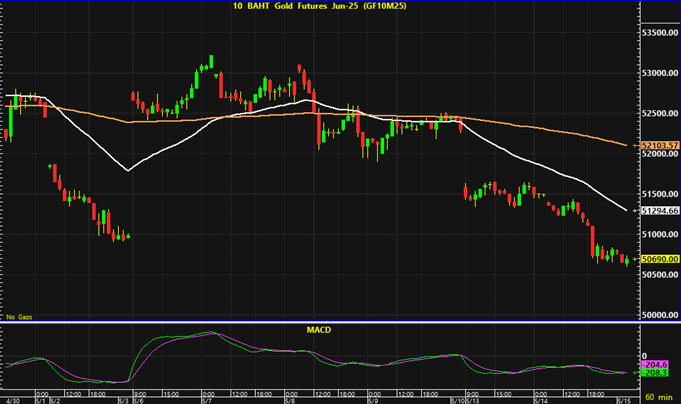
Task: Click the 53500.00 price axis label
Action: (660, 33)
